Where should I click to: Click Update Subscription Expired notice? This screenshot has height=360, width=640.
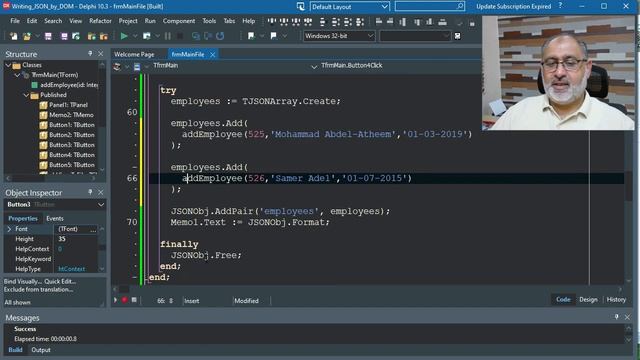pos(513,7)
